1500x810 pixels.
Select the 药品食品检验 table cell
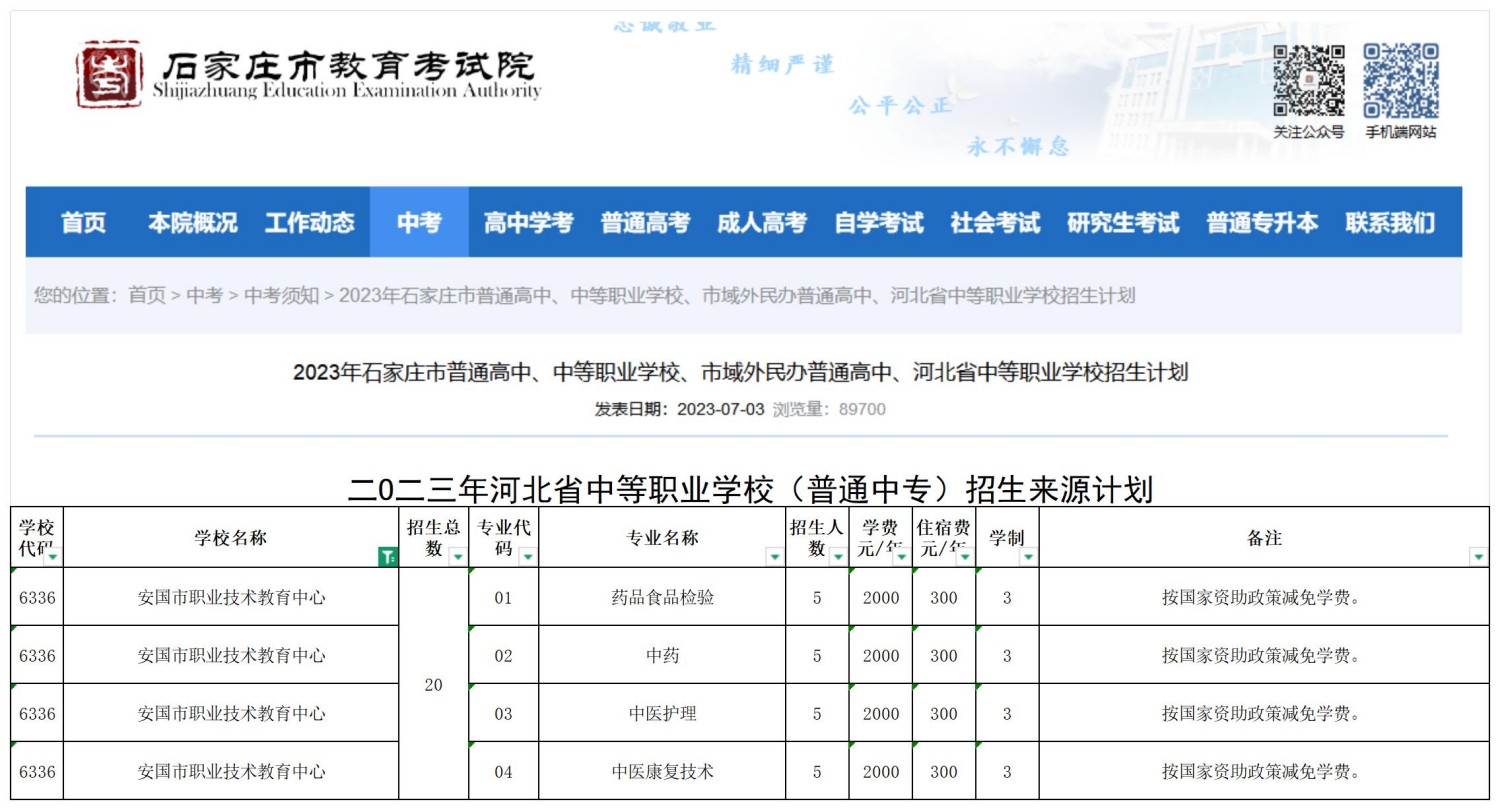click(x=662, y=598)
